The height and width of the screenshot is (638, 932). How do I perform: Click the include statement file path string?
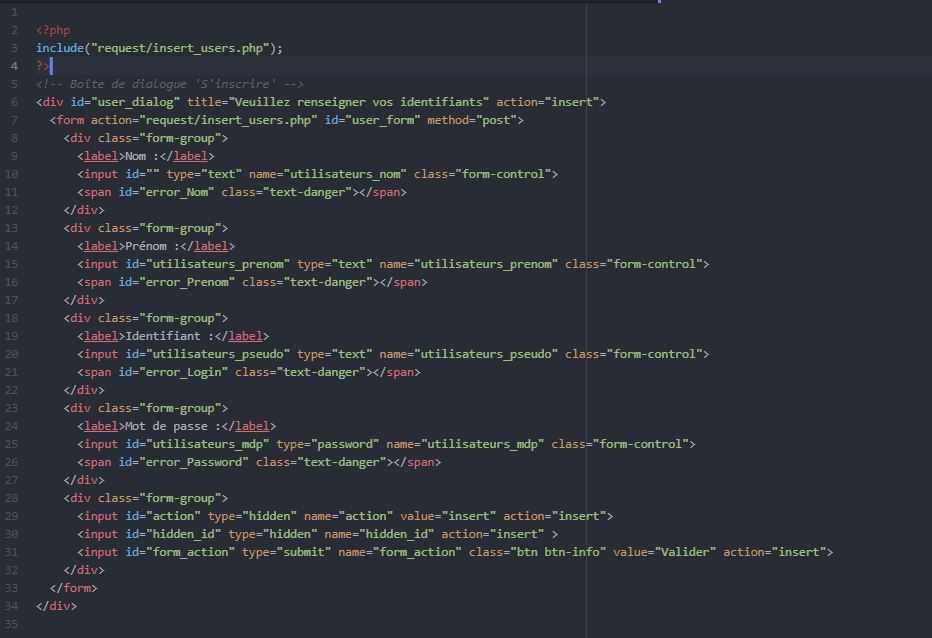click(183, 48)
